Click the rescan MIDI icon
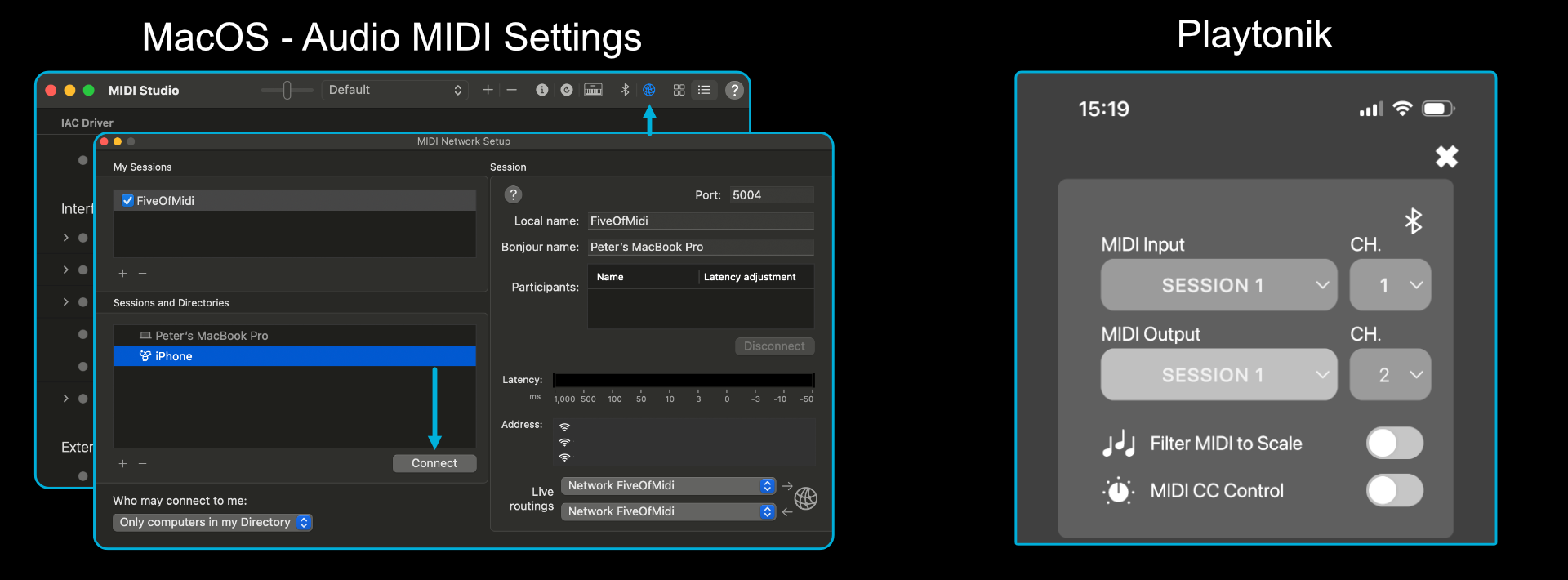This screenshot has height=580, width=1568. click(567, 90)
